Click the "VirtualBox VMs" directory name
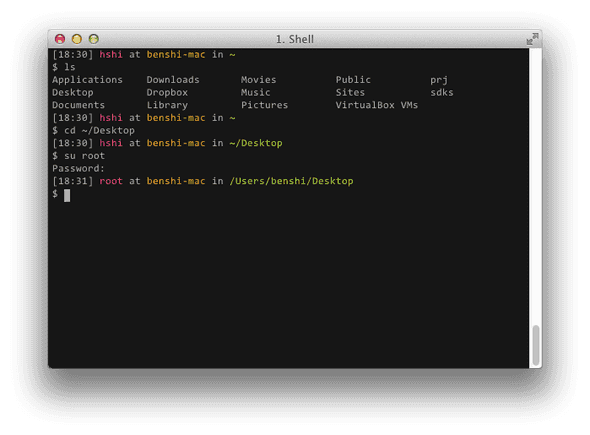Image resolution: width=590 pixels, height=435 pixels. (x=377, y=105)
